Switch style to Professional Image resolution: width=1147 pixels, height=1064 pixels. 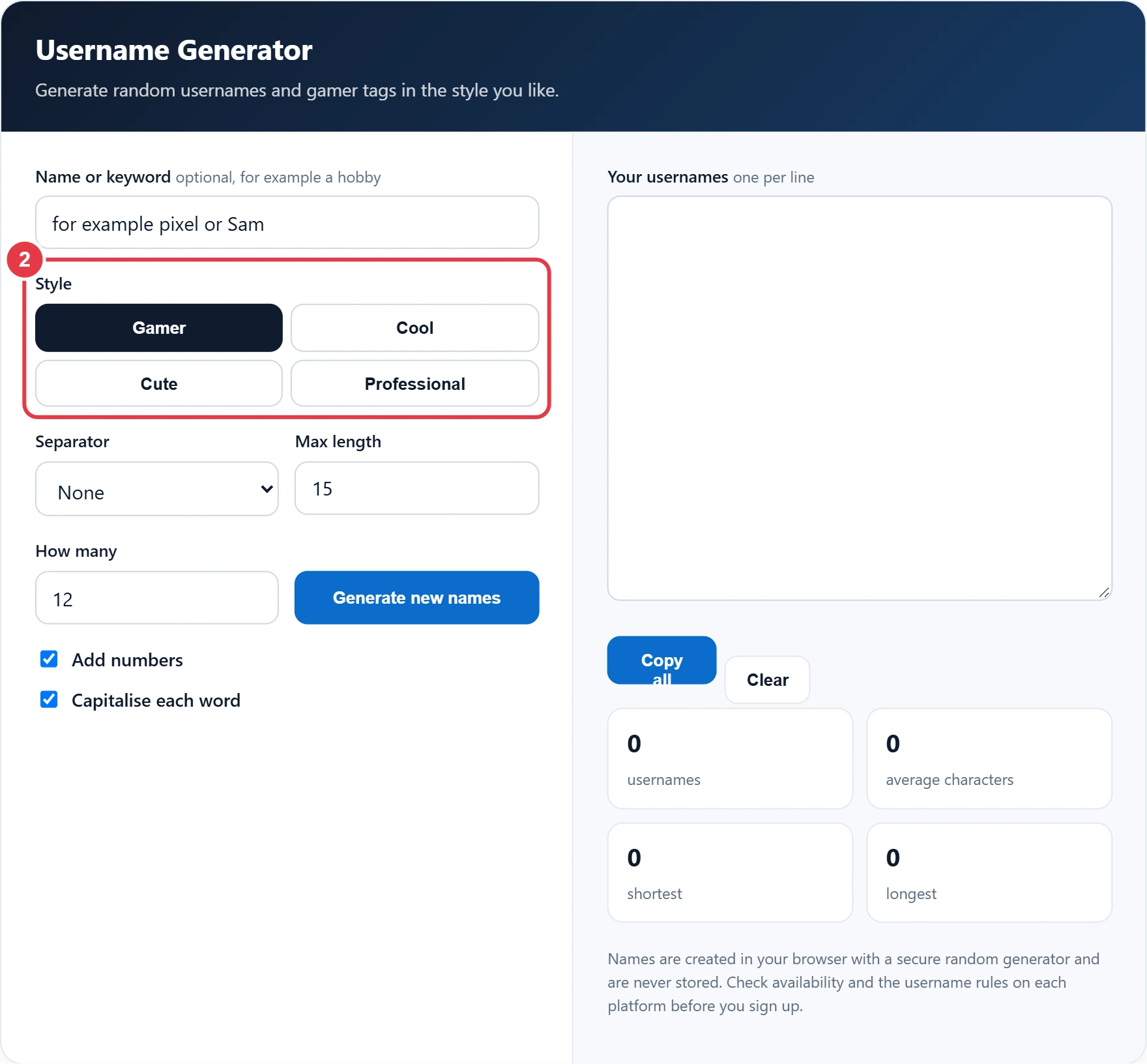415,384
